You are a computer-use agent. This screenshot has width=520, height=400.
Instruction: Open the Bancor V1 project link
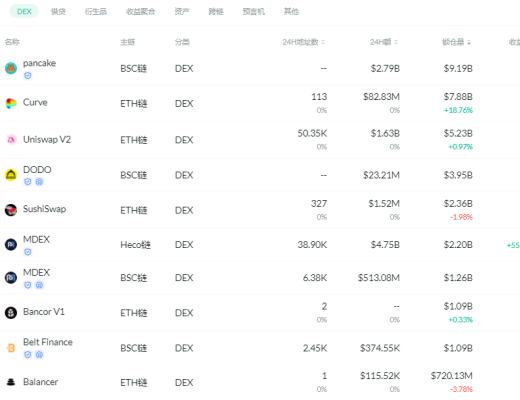coord(44,312)
